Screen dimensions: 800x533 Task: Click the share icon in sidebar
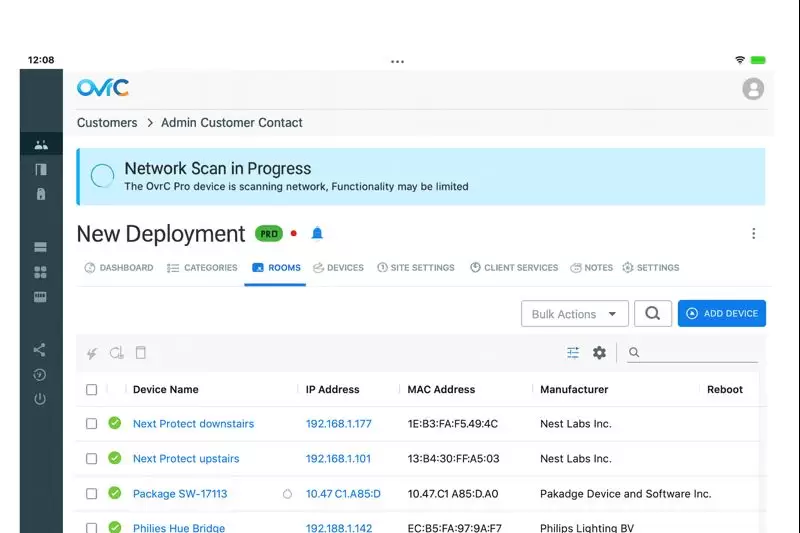40,350
